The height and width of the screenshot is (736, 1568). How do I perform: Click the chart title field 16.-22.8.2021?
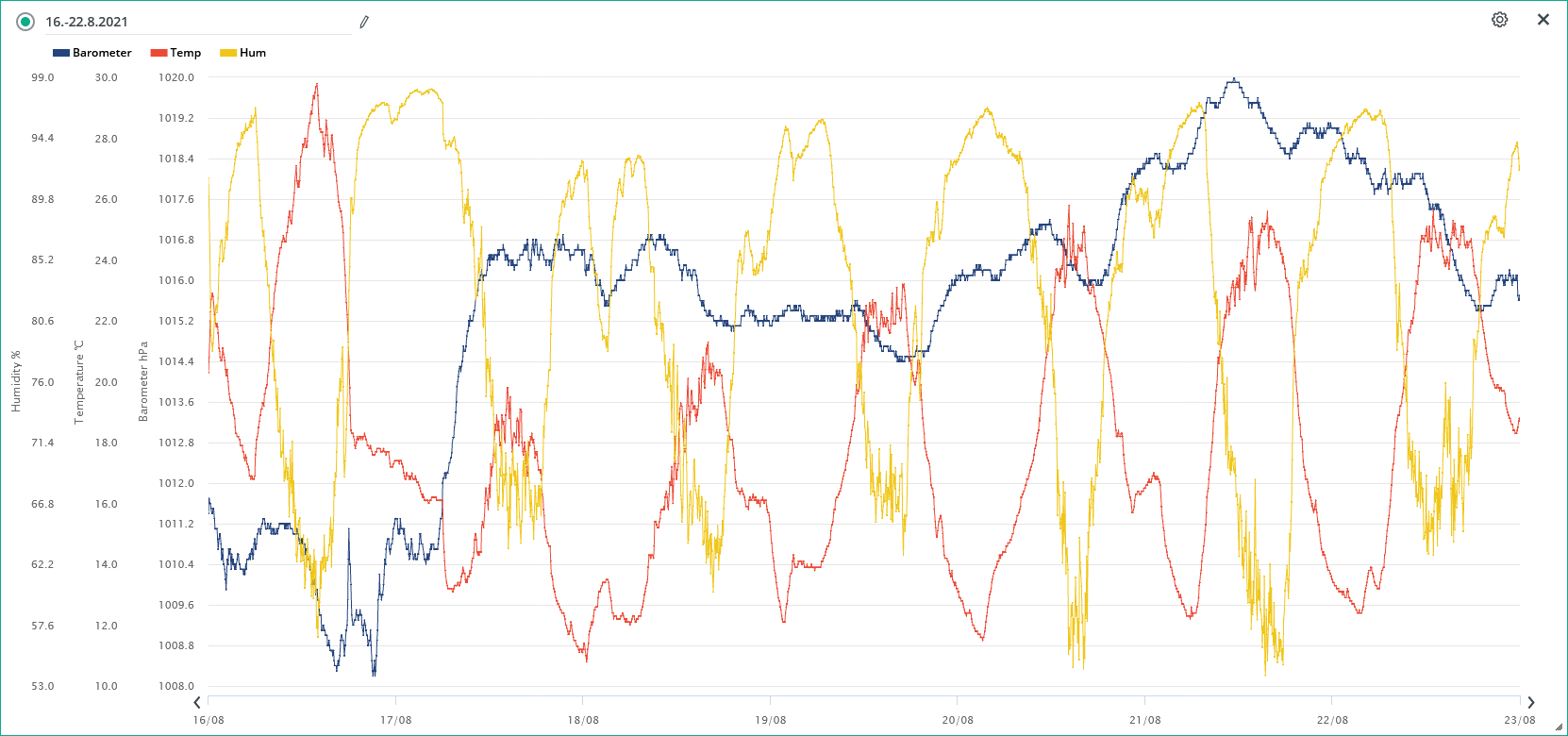pos(189,22)
